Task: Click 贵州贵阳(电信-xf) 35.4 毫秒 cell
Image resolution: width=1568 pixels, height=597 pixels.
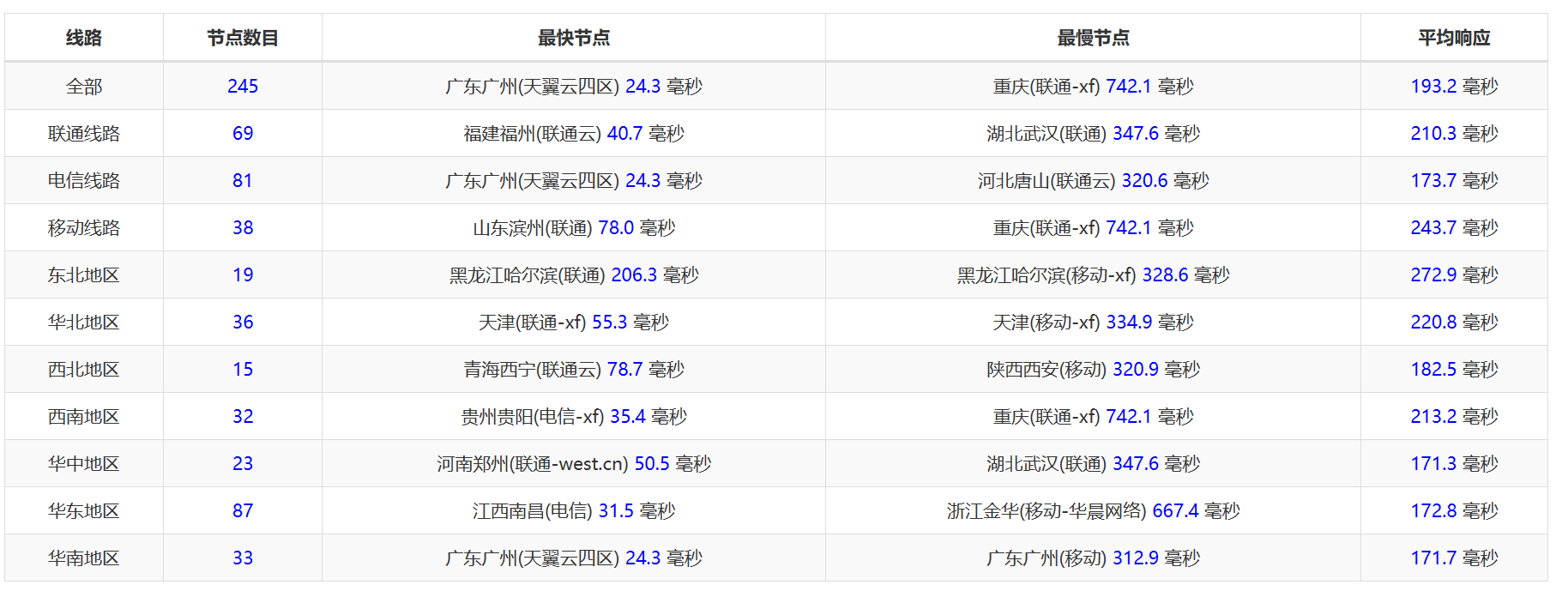Action: (x=574, y=416)
